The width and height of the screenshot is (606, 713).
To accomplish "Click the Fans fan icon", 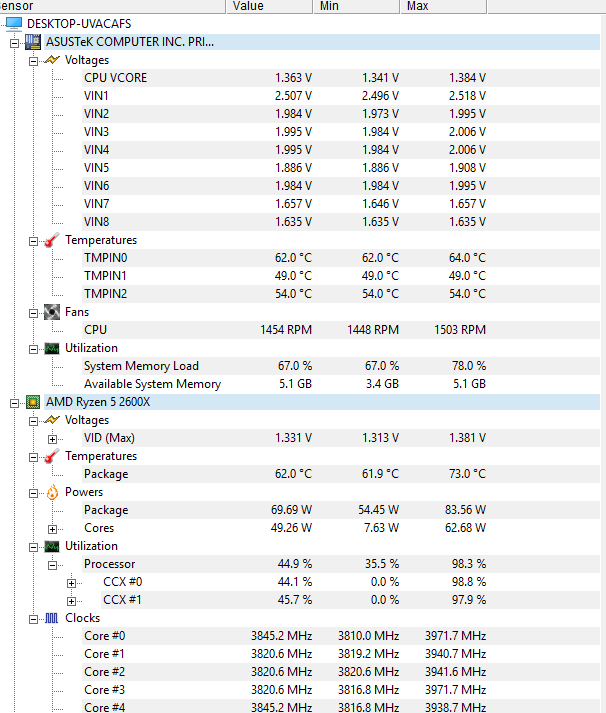I will click(x=52, y=312).
